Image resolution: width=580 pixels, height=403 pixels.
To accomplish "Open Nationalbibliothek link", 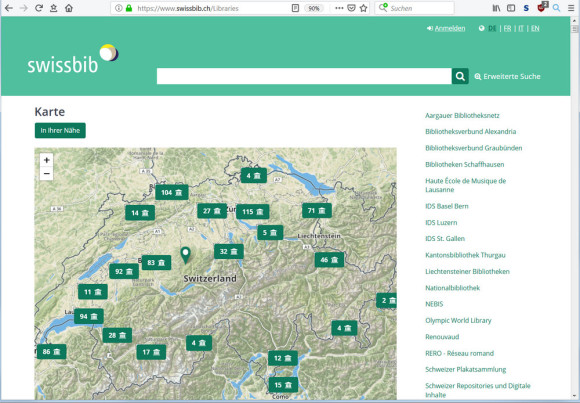I will 452,288.
